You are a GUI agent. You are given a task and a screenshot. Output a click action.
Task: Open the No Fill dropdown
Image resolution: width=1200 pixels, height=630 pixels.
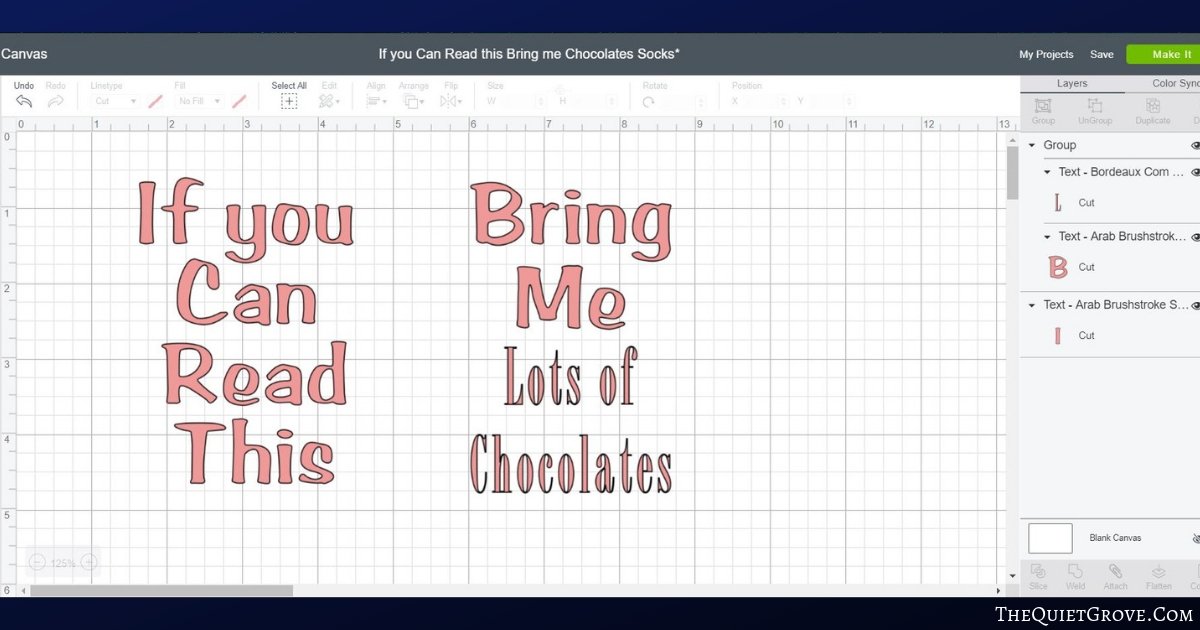[x=200, y=101]
